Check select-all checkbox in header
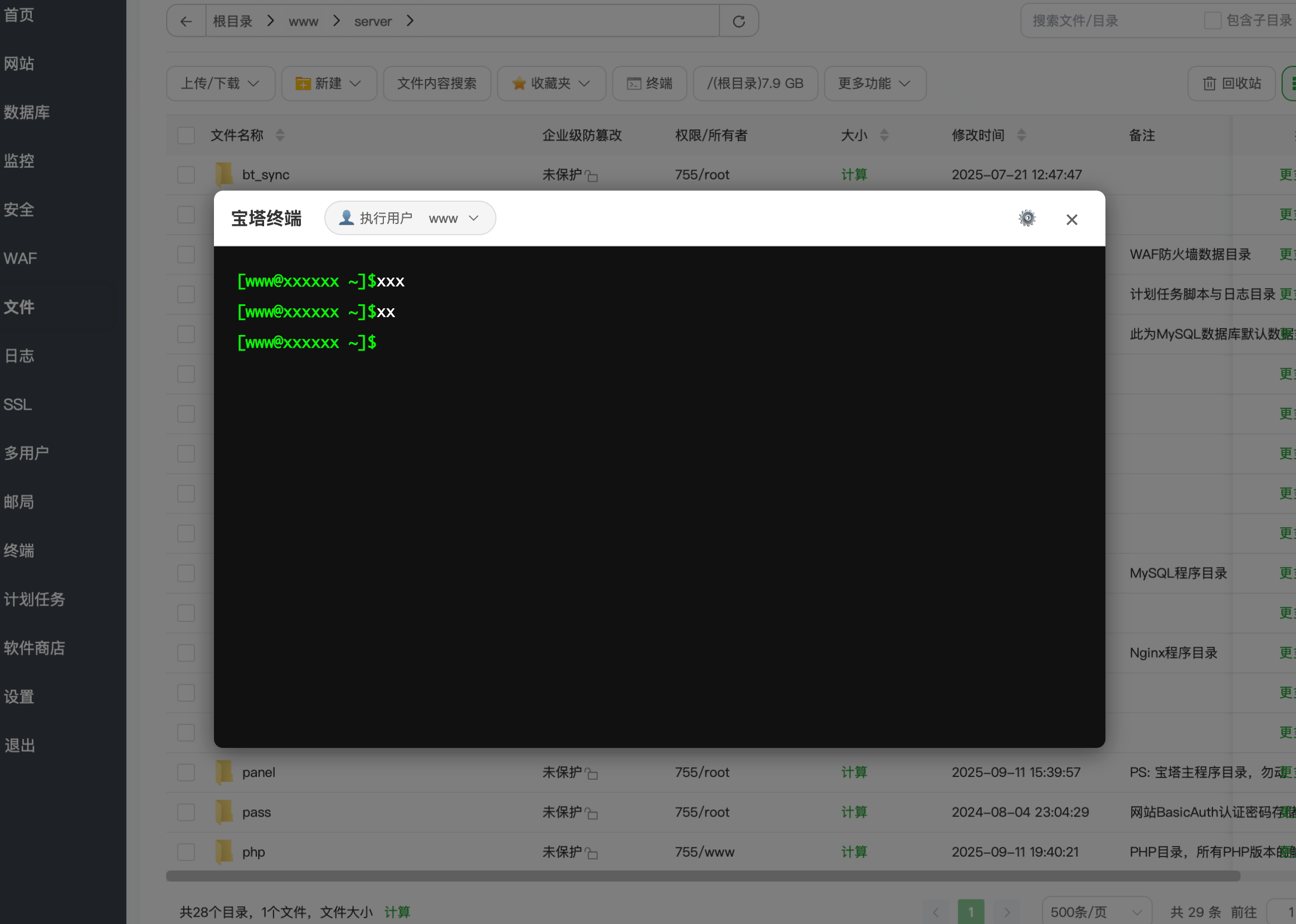This screenshot has width=1296, height=924. (186, 135)
